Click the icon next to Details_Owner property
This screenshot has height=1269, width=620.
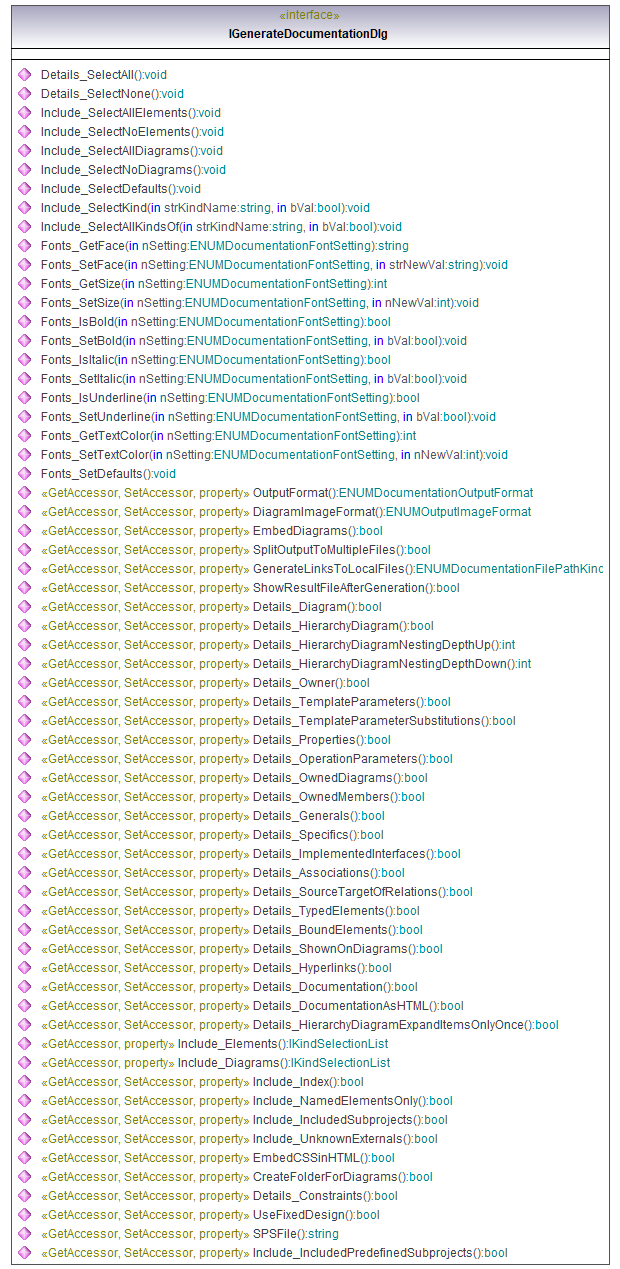pos(24,682)
